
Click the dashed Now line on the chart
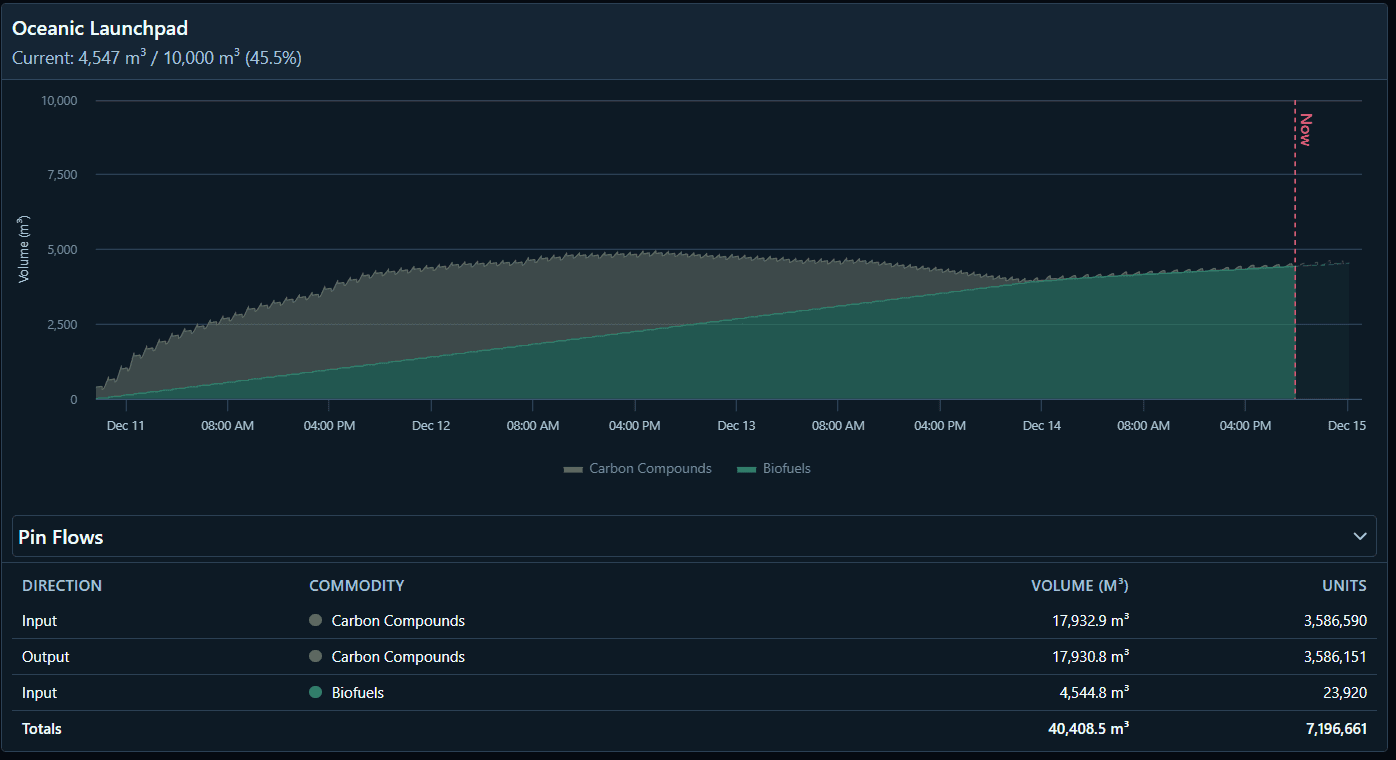[1294, 250]
